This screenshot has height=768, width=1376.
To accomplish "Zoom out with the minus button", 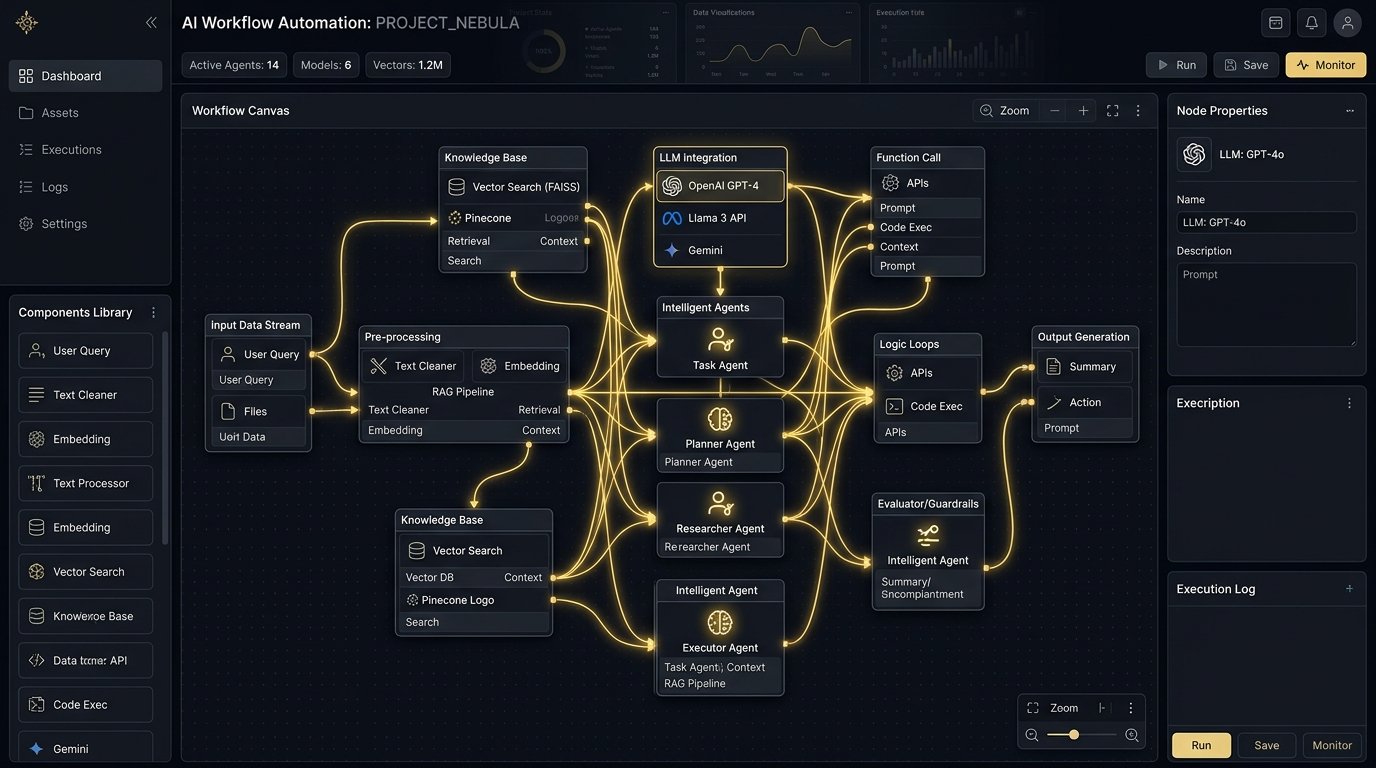I will 1054,111.
